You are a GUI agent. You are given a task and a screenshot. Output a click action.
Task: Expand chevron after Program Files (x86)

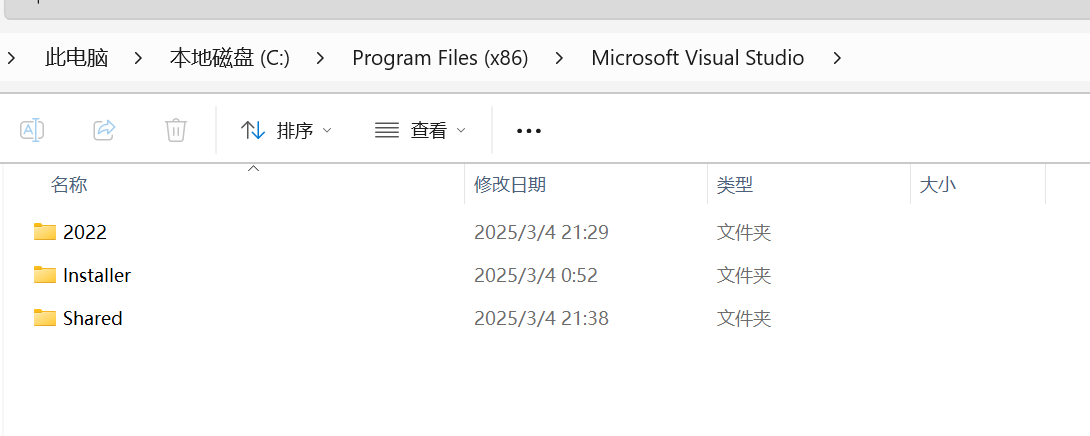coord(560,58)
